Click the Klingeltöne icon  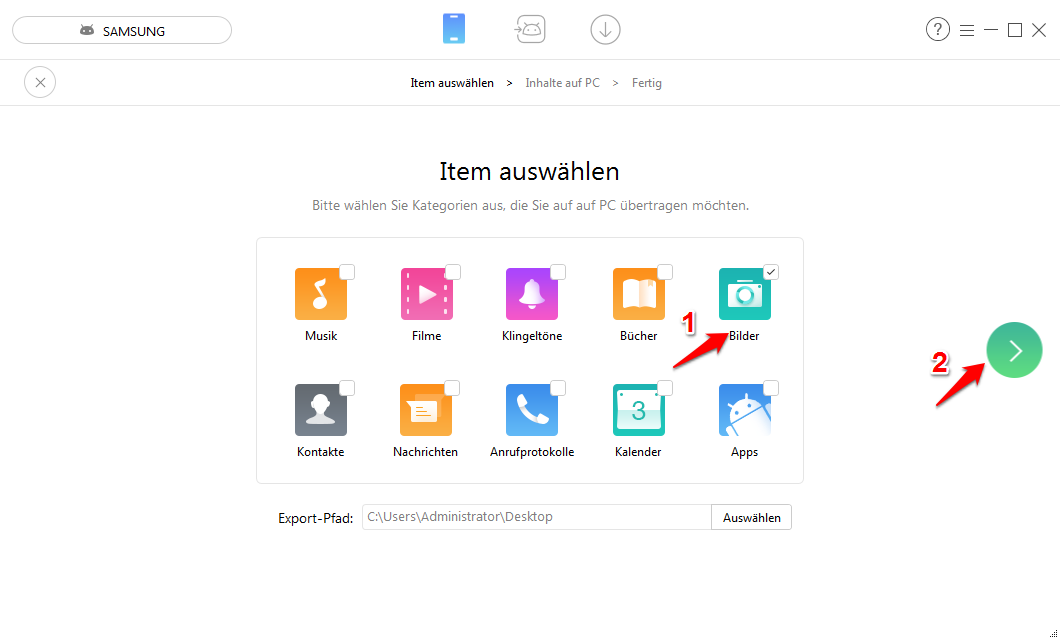coord(532,293)
